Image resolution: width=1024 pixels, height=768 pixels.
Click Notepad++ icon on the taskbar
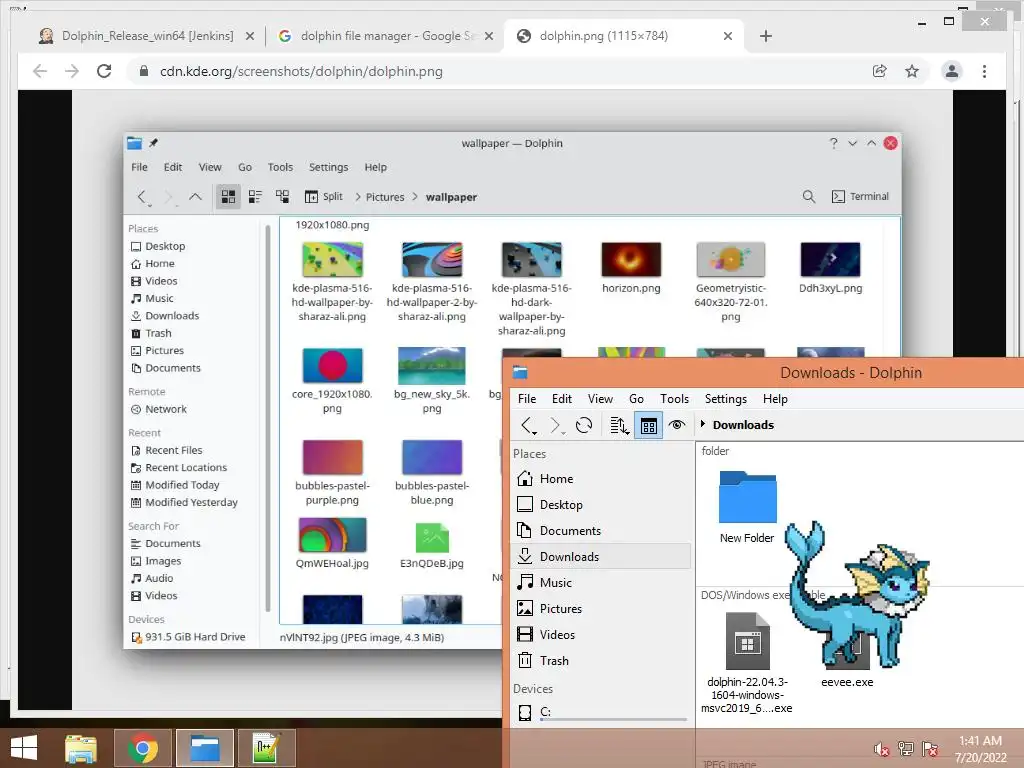pos(266,748)
